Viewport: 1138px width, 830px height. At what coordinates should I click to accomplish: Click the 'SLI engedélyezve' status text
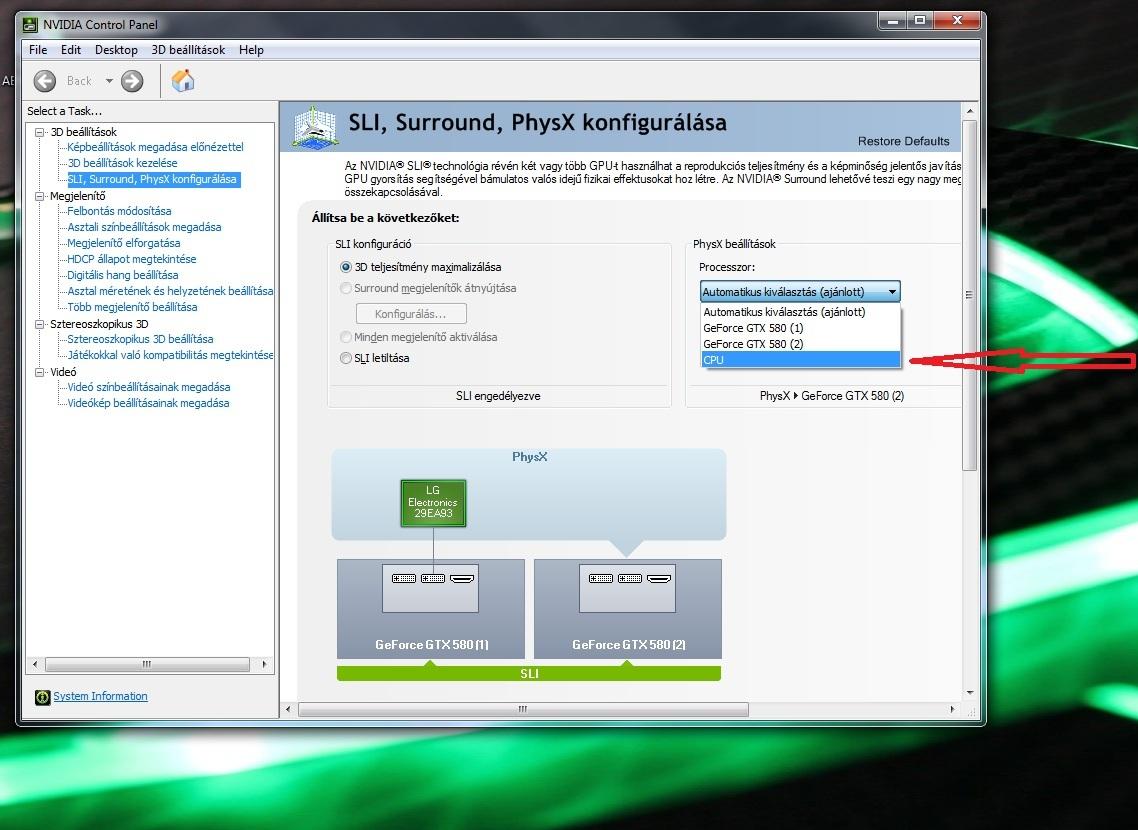498,396
